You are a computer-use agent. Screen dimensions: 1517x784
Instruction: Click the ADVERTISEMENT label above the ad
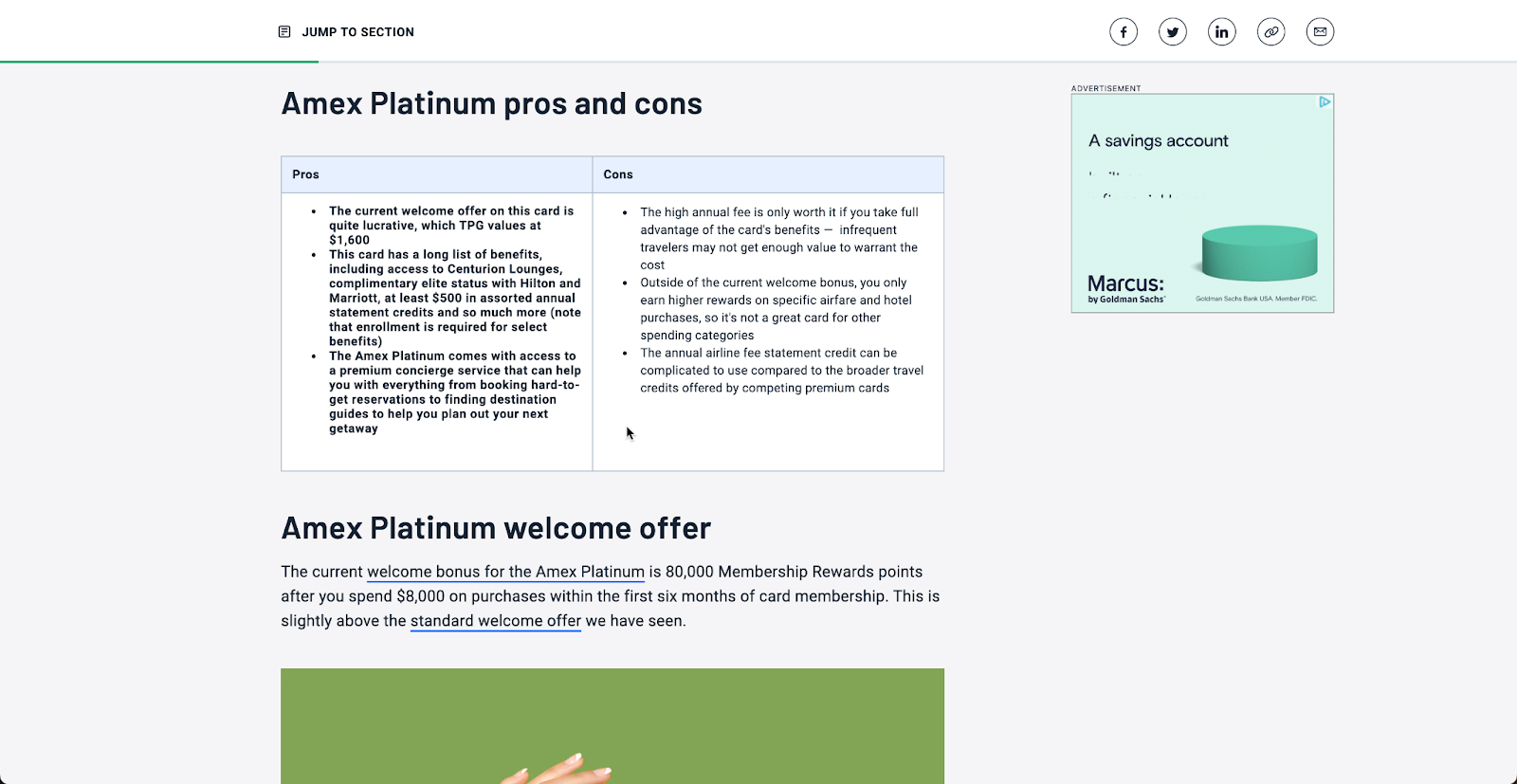(1106, 88)
